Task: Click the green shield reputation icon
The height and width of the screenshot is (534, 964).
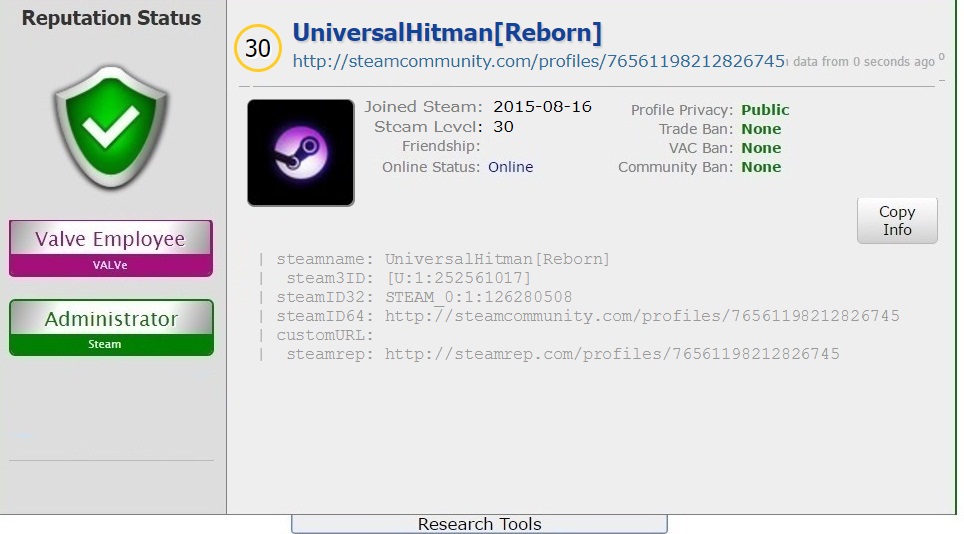Action: pos(112,128)
